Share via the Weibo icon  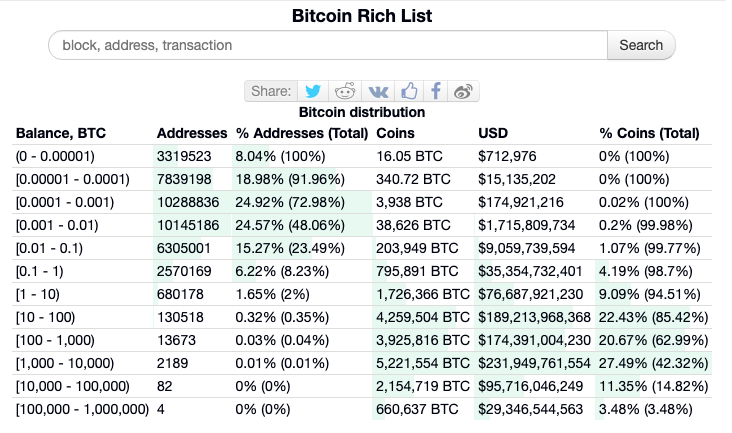click(x=463, y=91)
